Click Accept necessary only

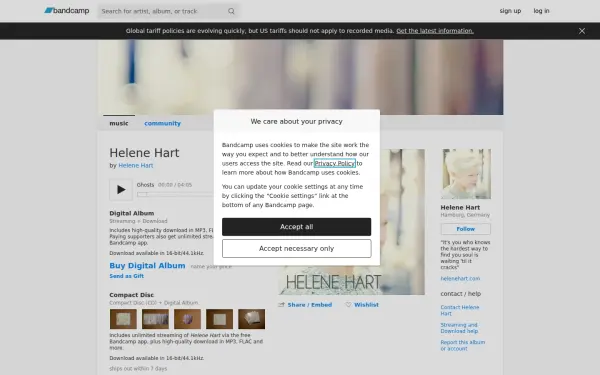click(x=296, y=248)
